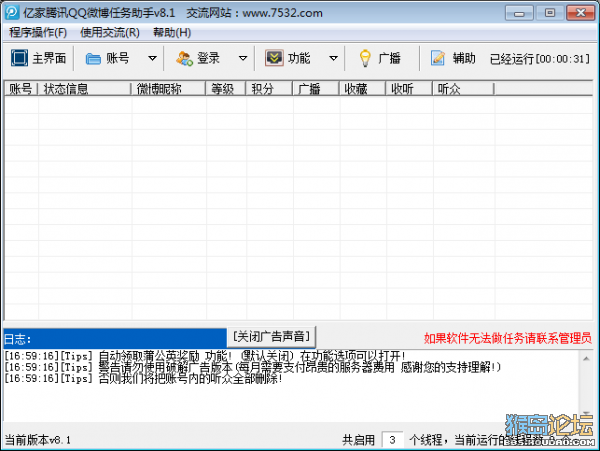Click log line about 自动领取蒲公英奖励
600x451 pixels.
pyautogui.click(x=204, y=356)
